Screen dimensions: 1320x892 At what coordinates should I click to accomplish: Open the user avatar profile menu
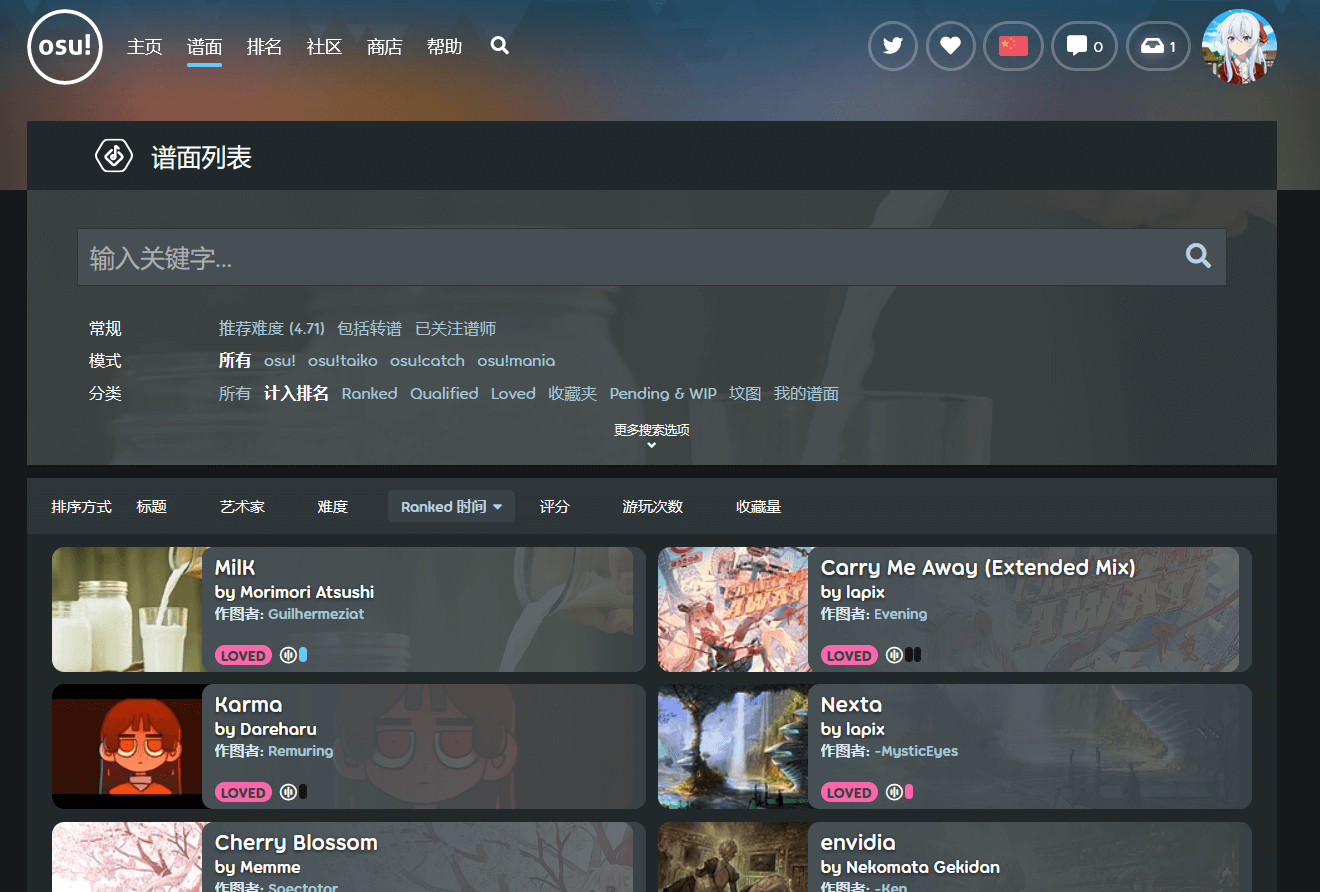[1239, 46]
